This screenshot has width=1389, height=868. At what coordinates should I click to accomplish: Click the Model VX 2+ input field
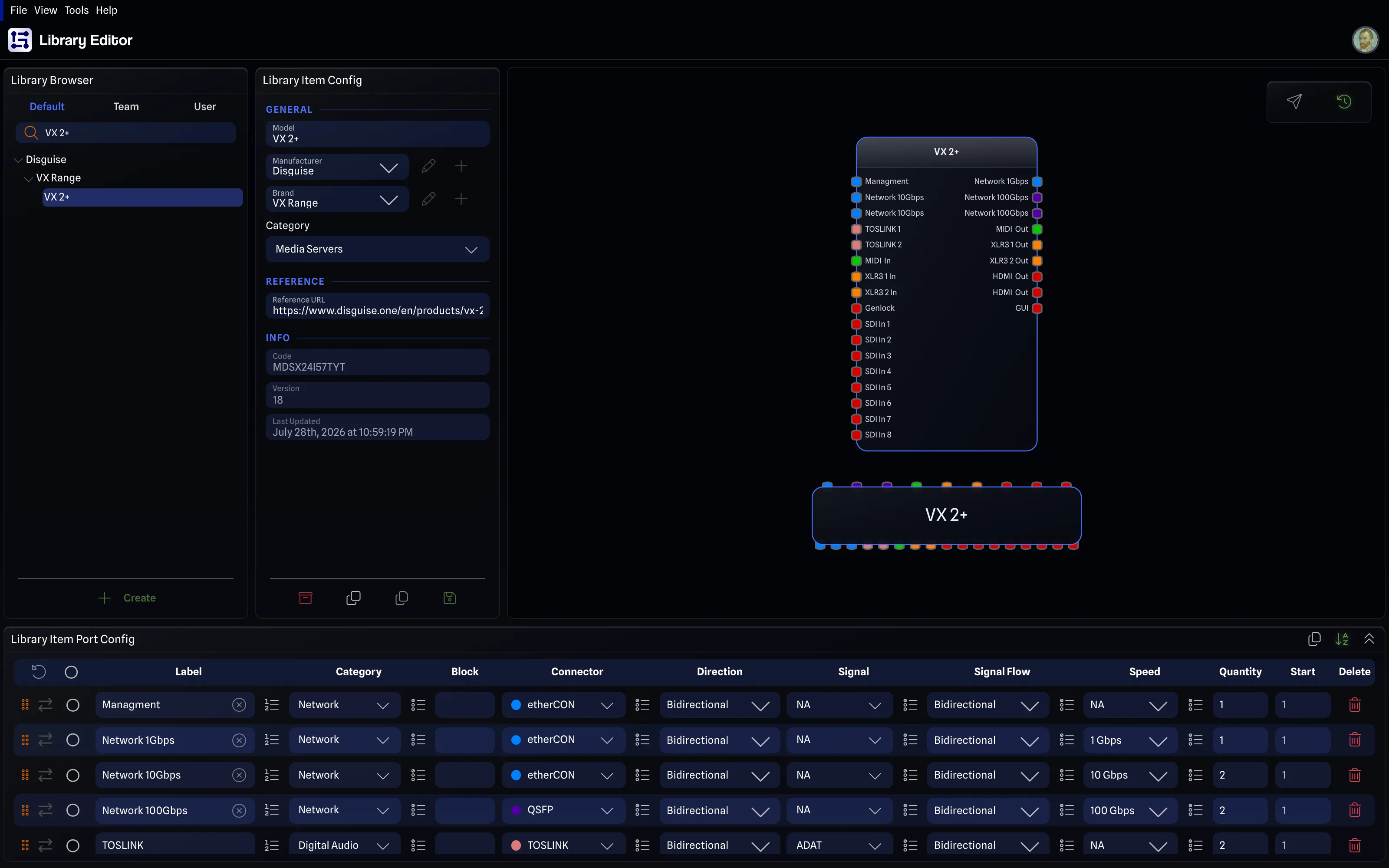pos(377,134)
